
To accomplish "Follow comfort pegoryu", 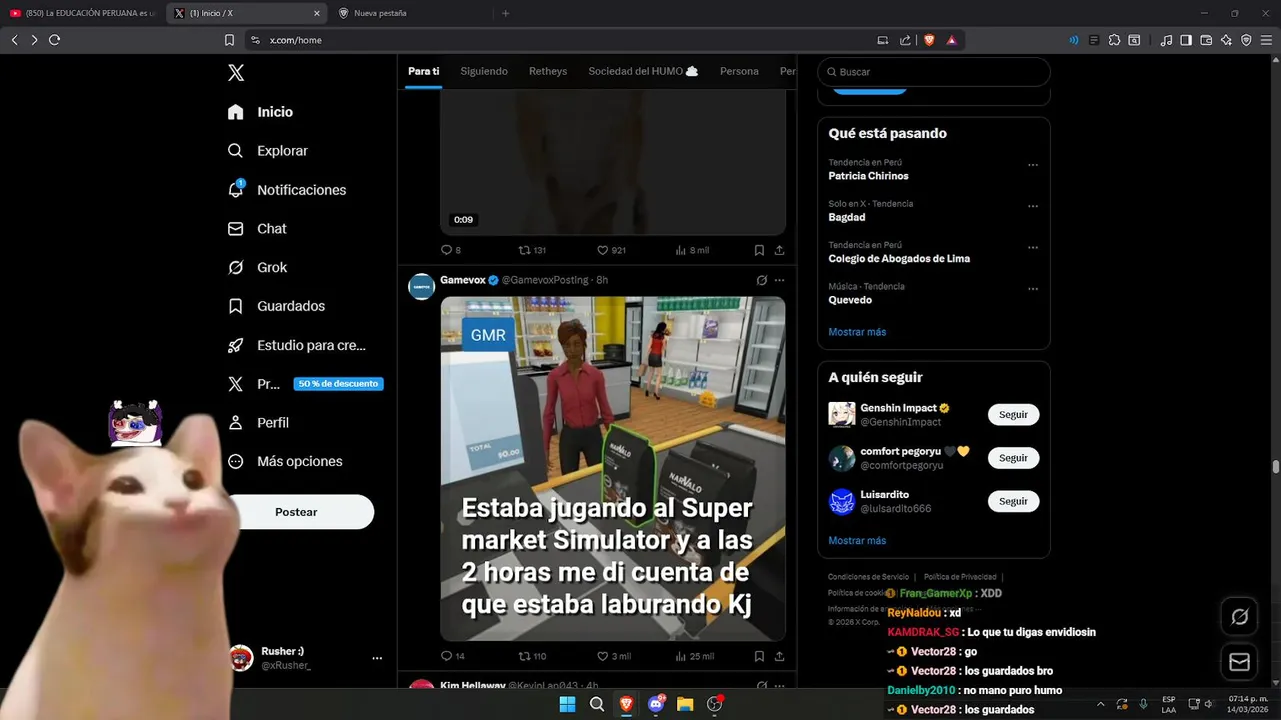I will point(1013,458).
